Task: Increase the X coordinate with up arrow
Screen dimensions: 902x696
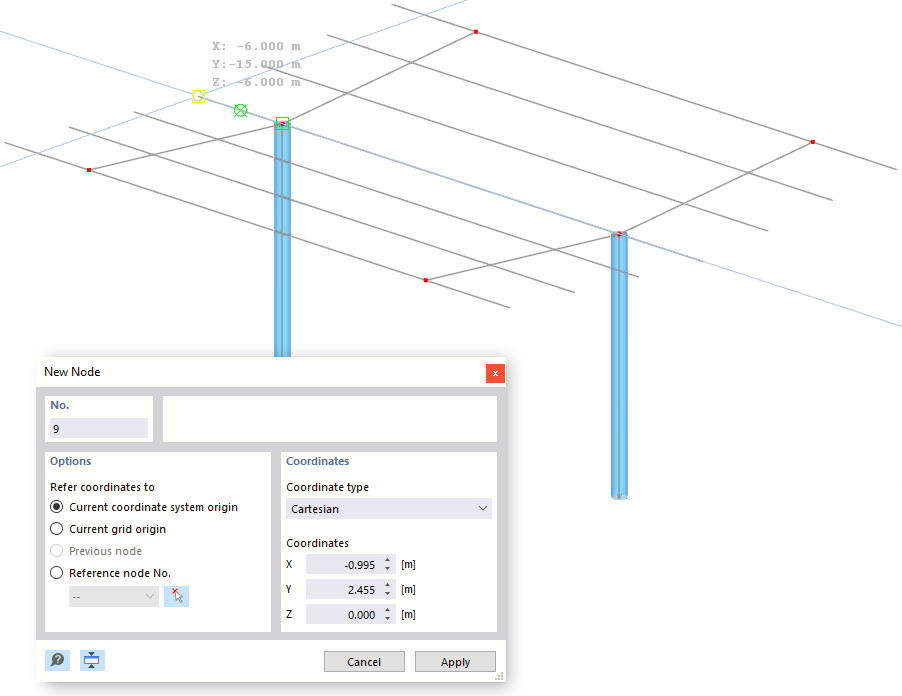Action: (388, 560)
